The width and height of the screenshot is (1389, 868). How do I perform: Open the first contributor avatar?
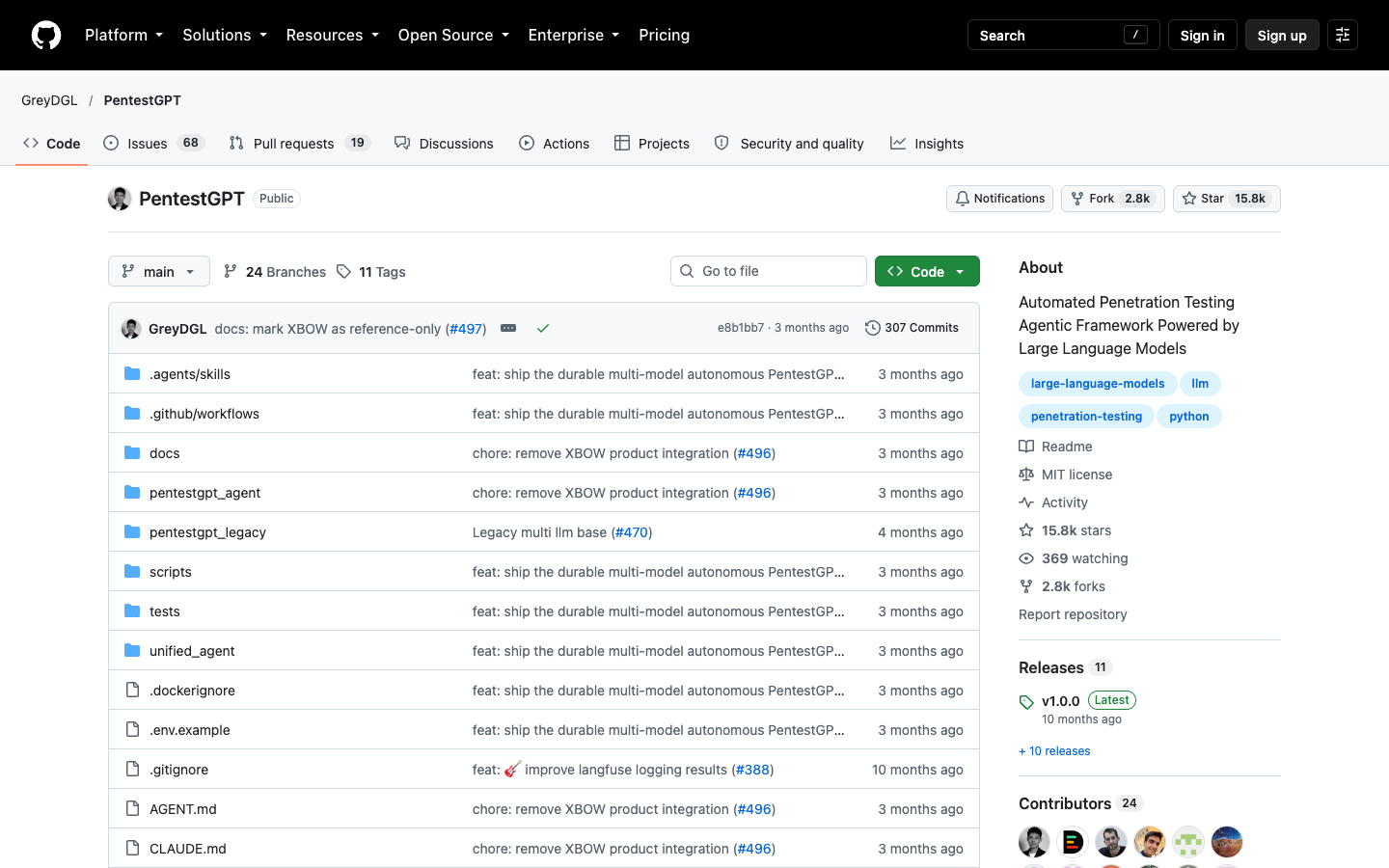pos(1034,842)
